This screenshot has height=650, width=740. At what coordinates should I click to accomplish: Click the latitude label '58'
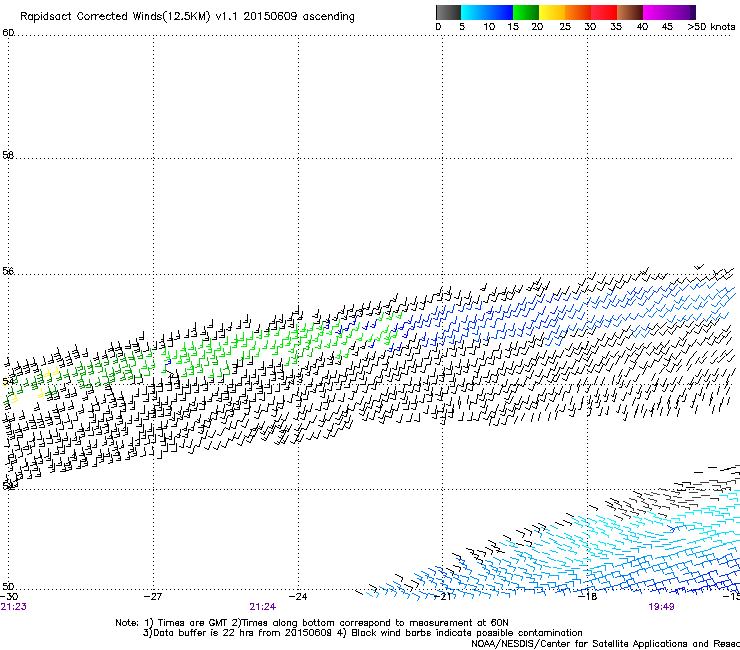[8, 155]
